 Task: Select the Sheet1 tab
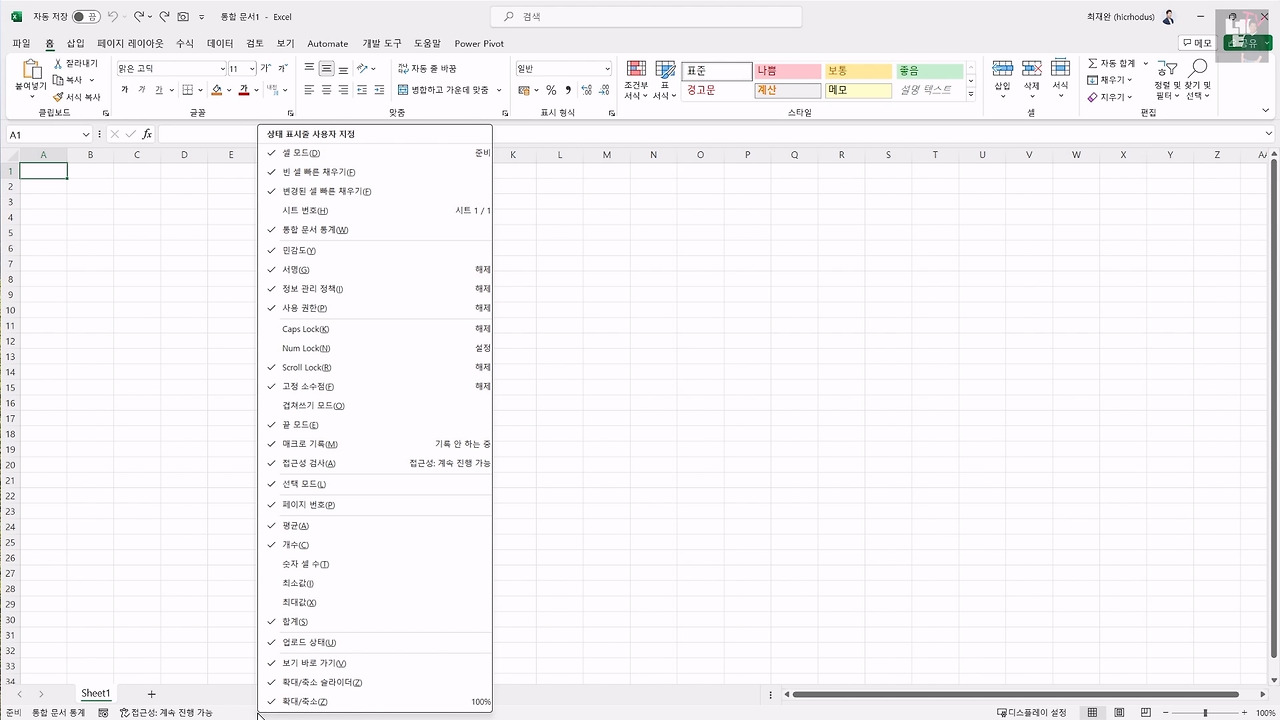(96, 693)
